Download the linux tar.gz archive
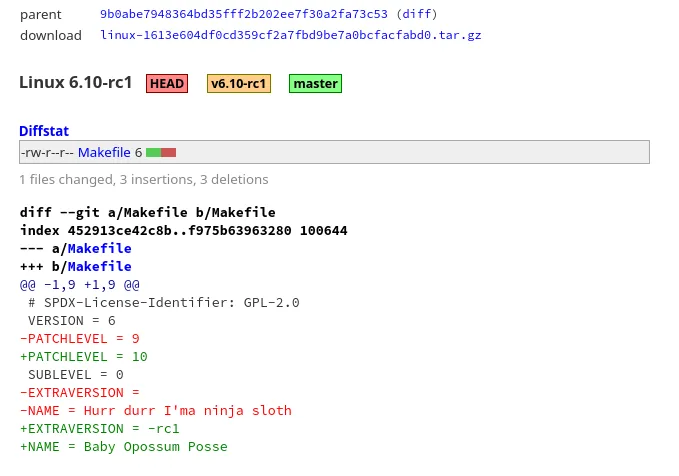 pos(291,35)
